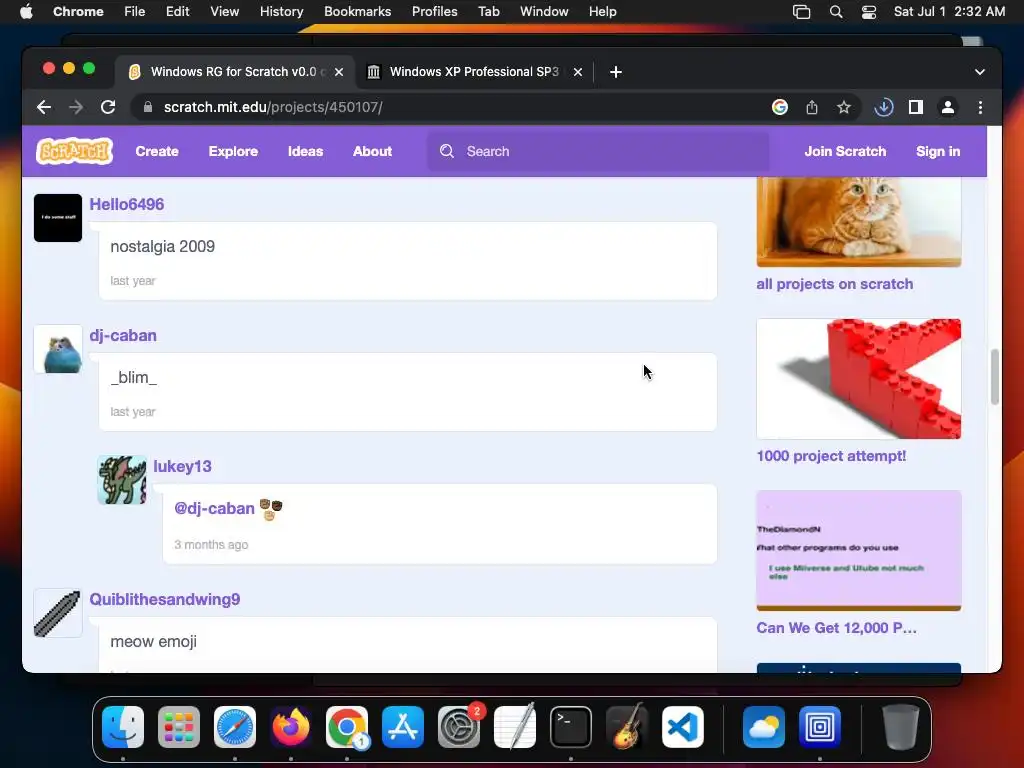The height and width of the screenshot is (768, 1024).
Task: Click the '3 months ago' timestamp
Action: 211,545
